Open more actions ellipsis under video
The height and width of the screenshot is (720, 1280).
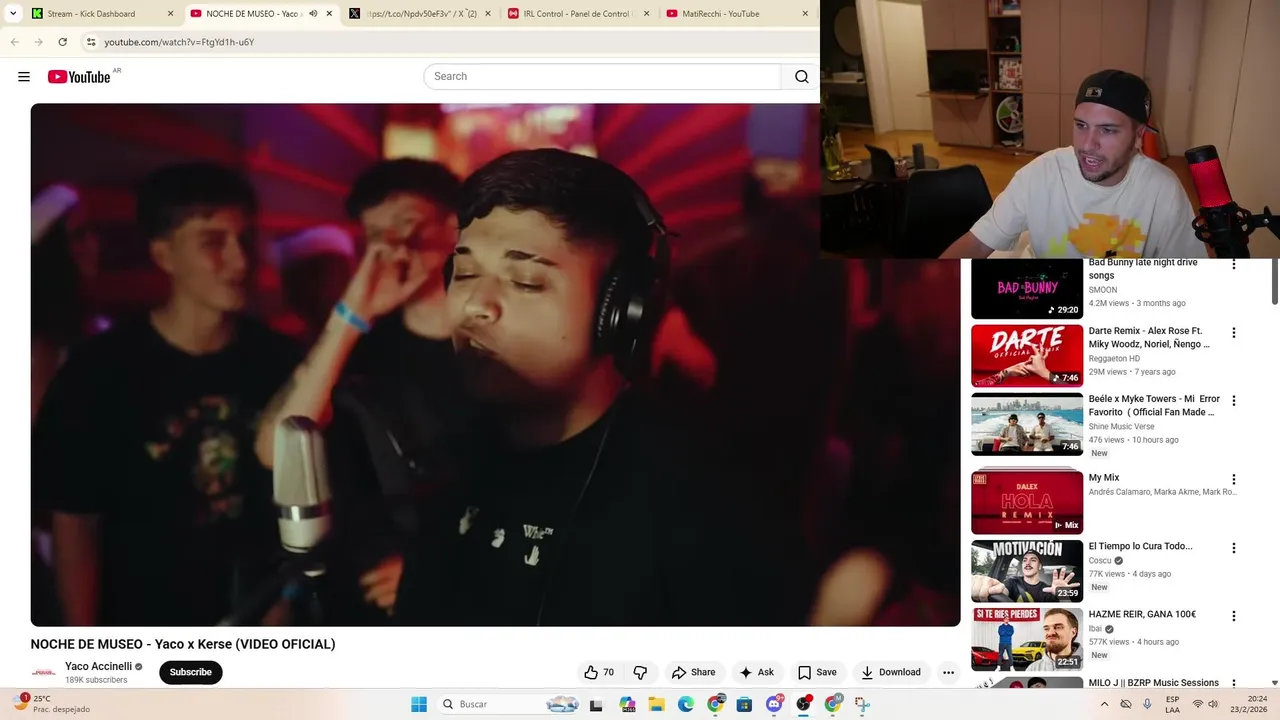(x=948, y=672)
